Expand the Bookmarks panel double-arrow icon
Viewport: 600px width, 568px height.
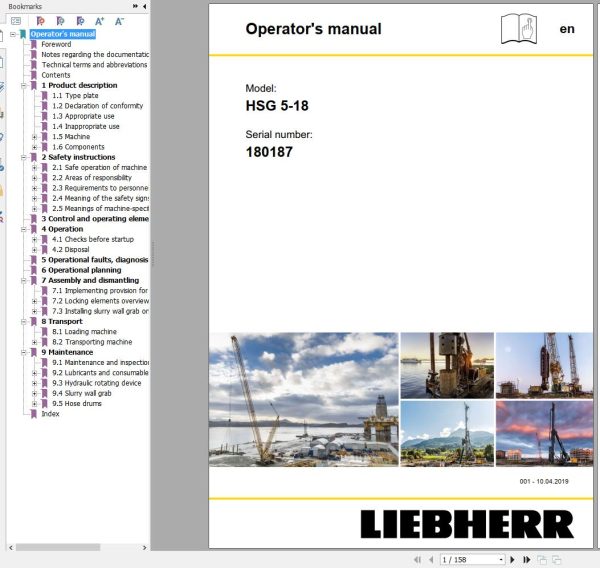coord(135,6)
